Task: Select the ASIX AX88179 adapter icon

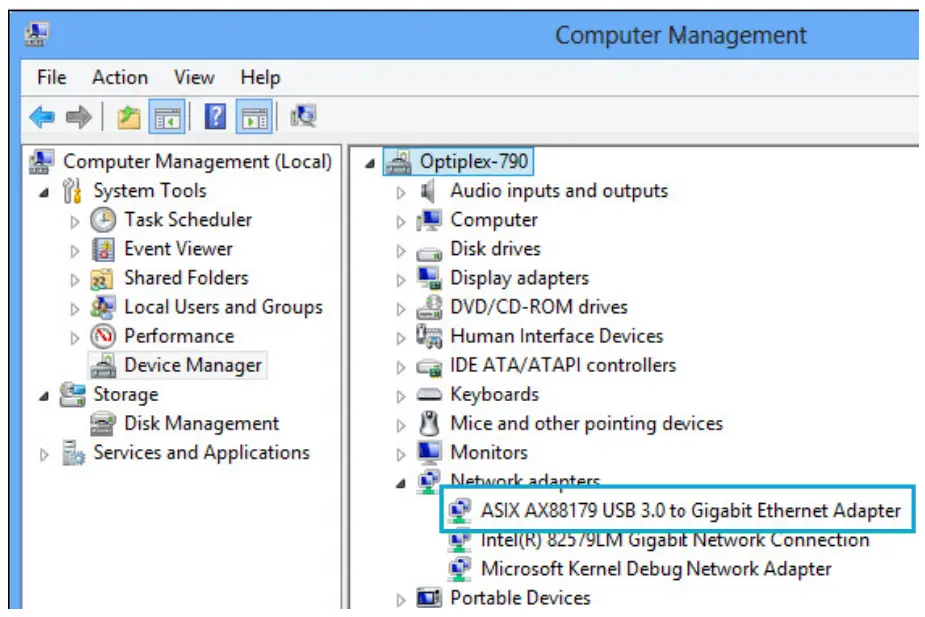Action: click(460, 510)
